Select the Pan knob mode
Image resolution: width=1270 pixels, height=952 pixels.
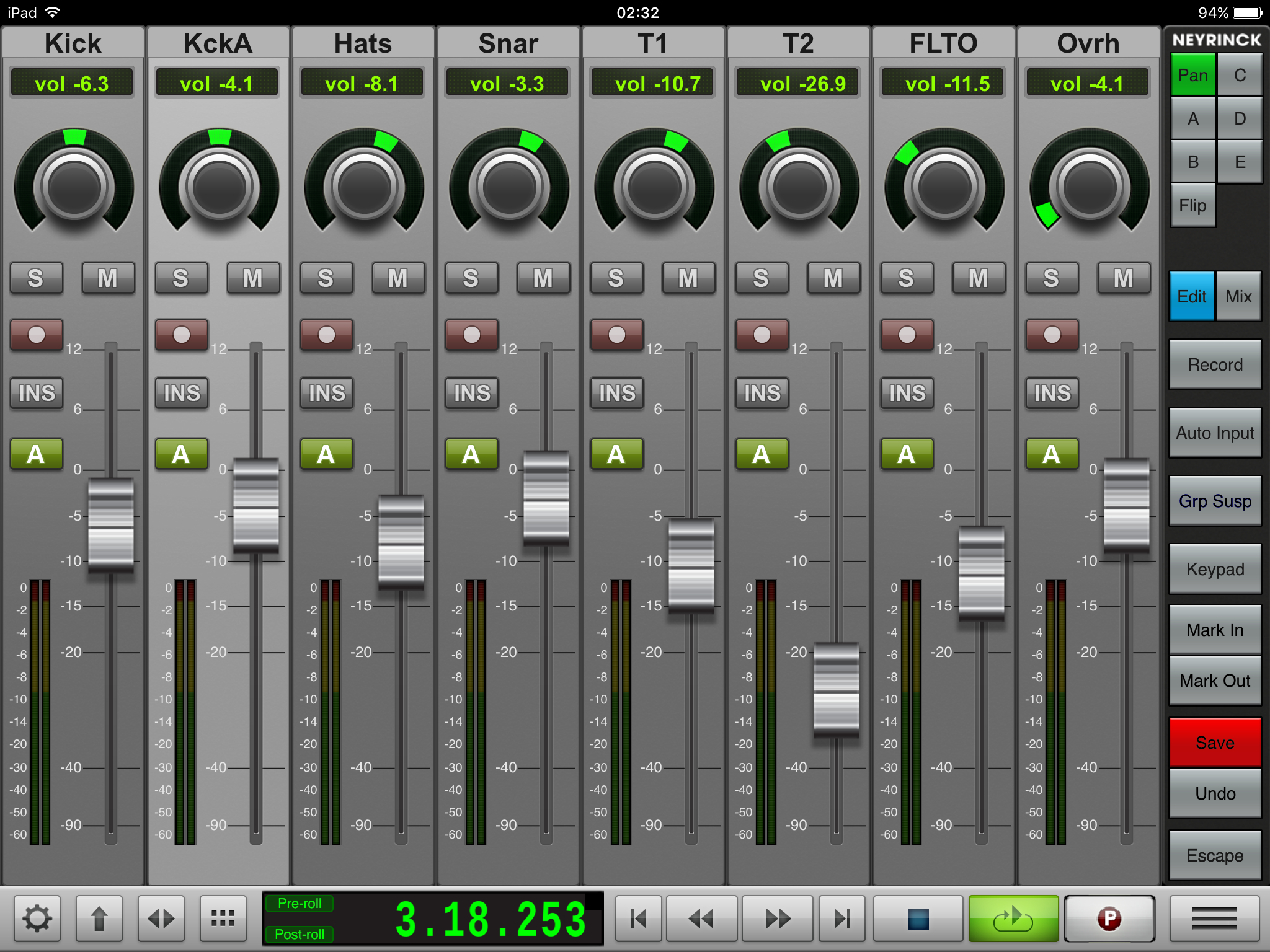click(1192, 75)
